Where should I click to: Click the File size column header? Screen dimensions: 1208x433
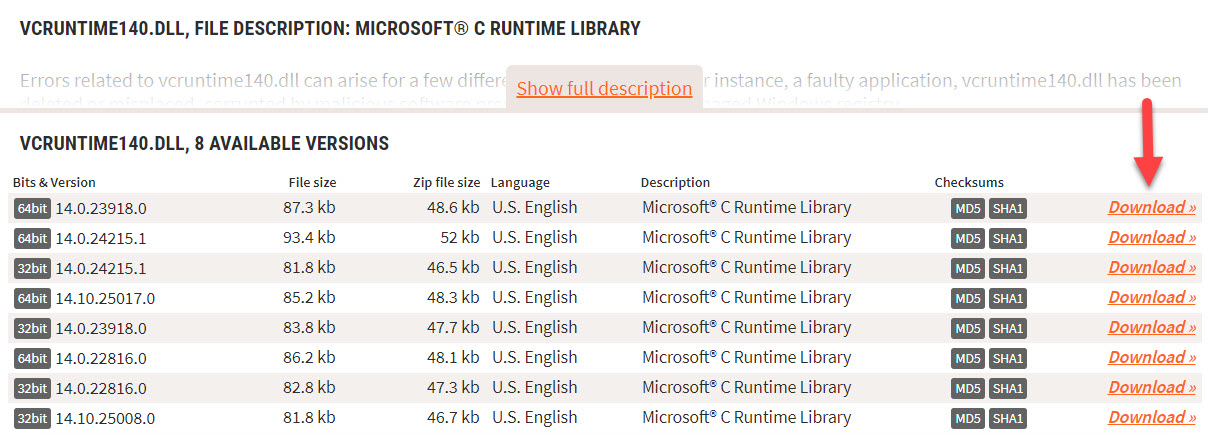click(x=311, y=183)
